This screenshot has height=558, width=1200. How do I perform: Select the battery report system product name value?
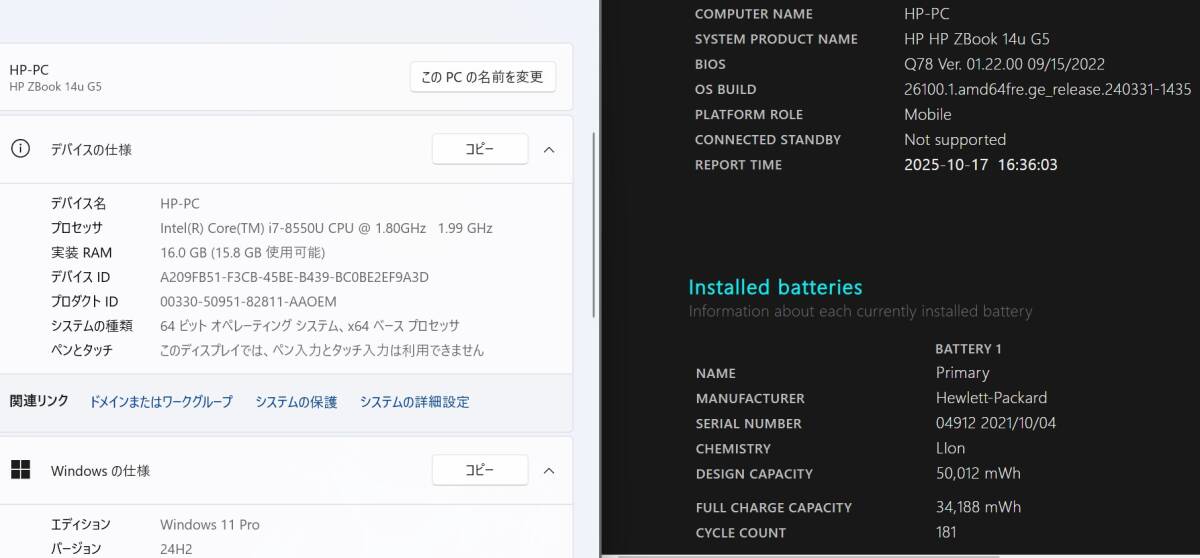point(977,39)
